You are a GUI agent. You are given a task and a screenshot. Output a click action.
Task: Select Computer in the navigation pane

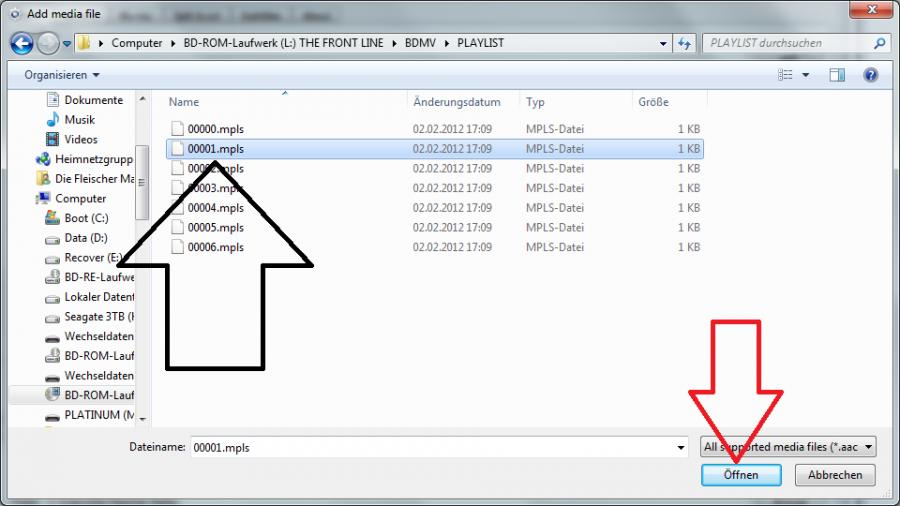coord(80,198)
